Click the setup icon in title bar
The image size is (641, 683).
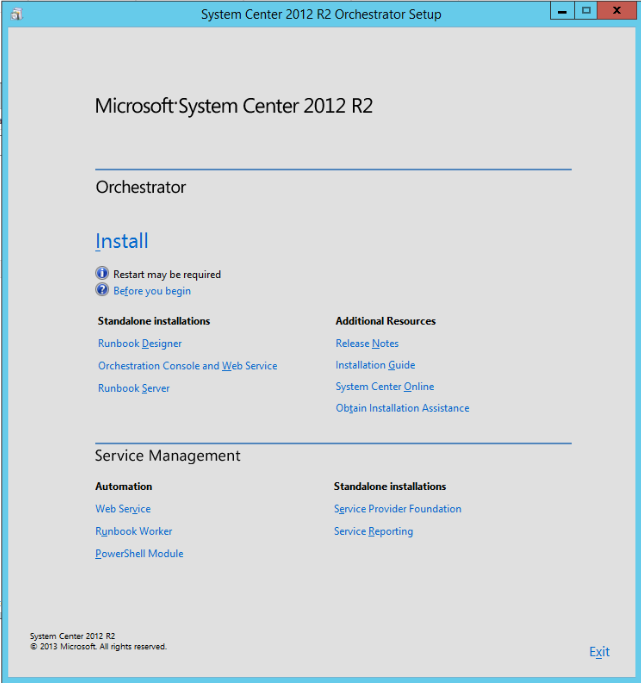(15, 14)
